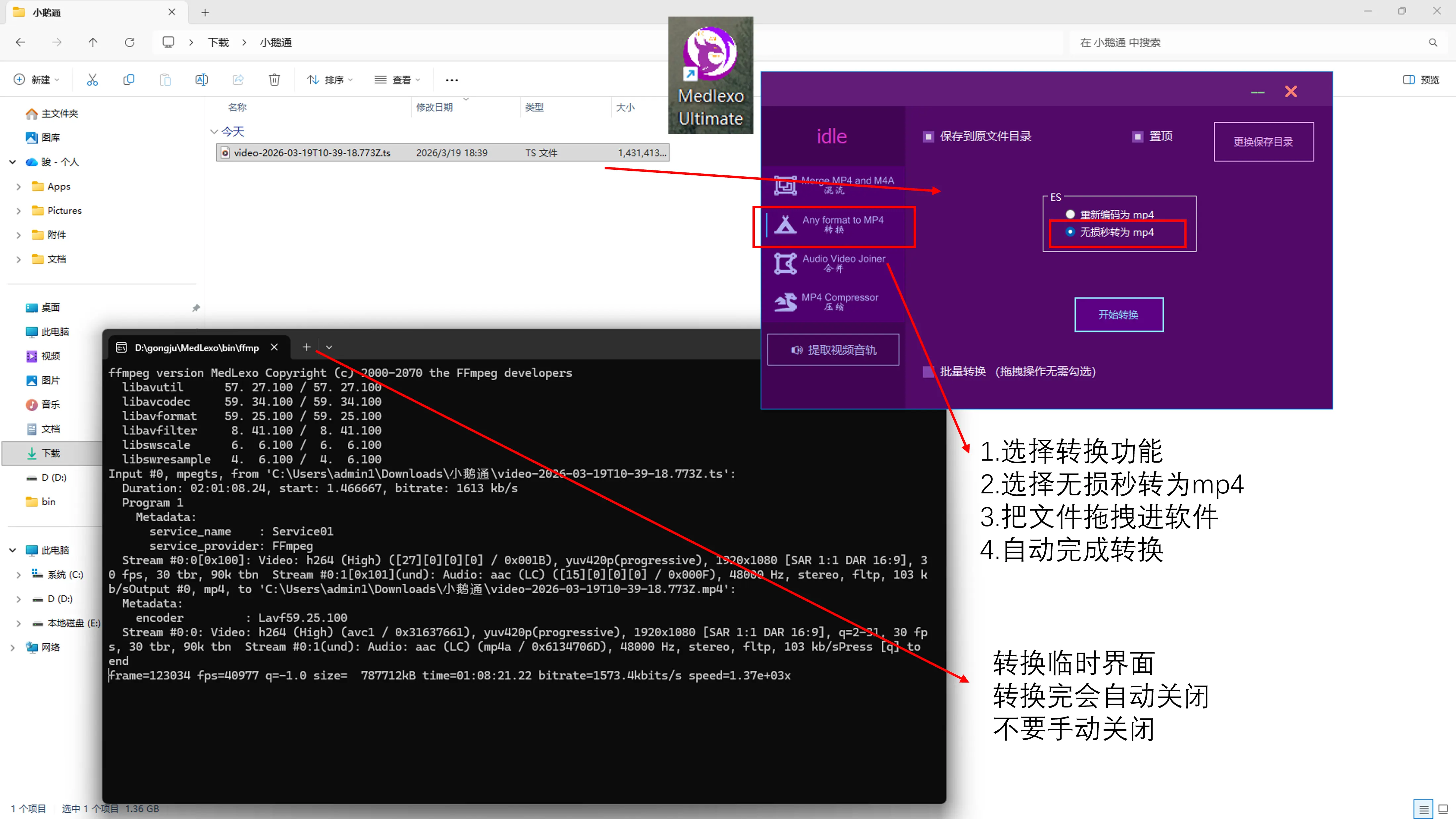Select the Merge MP4 and M4A tool

pos(834,185)
